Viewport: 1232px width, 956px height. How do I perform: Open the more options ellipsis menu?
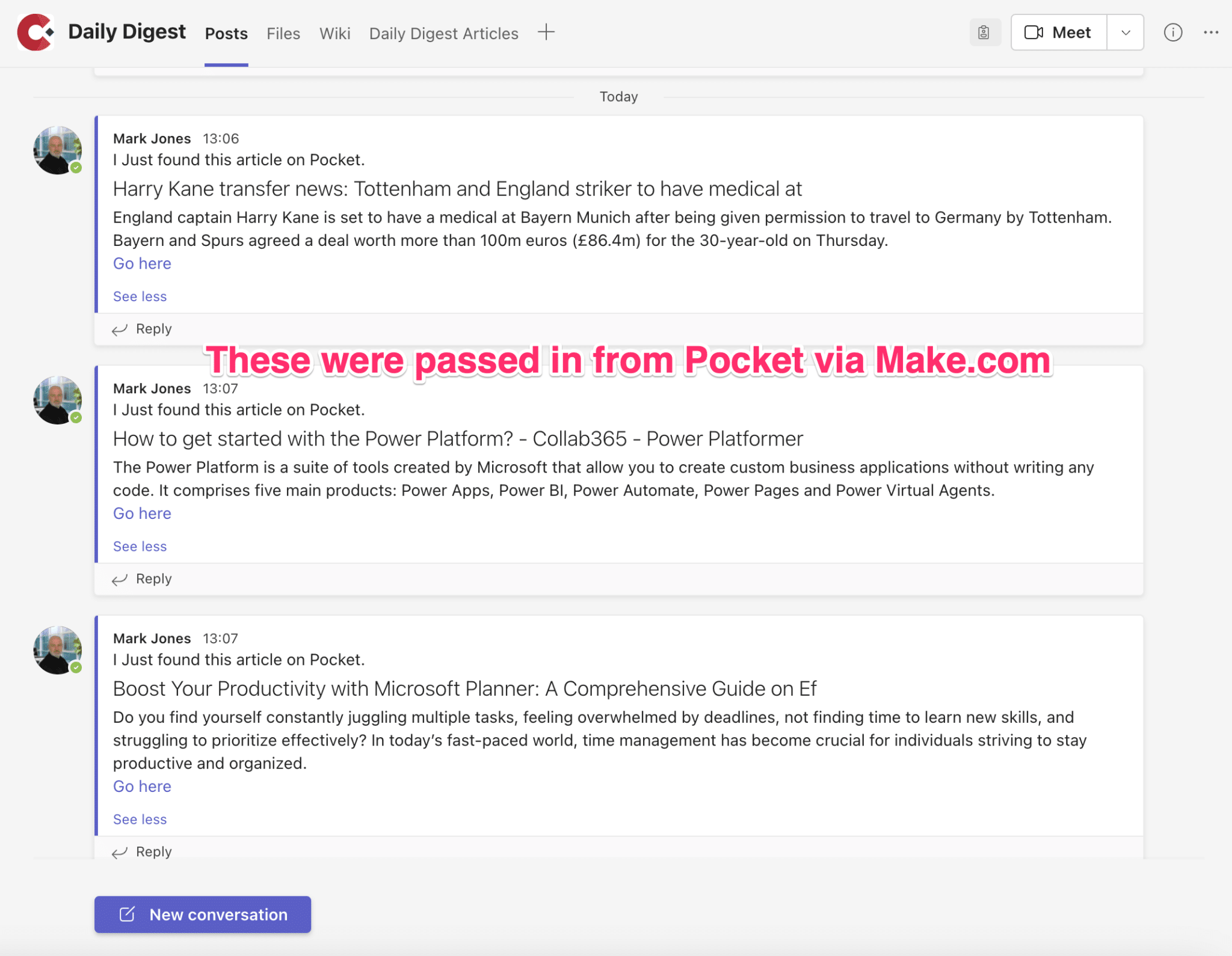coord(1210,32)
